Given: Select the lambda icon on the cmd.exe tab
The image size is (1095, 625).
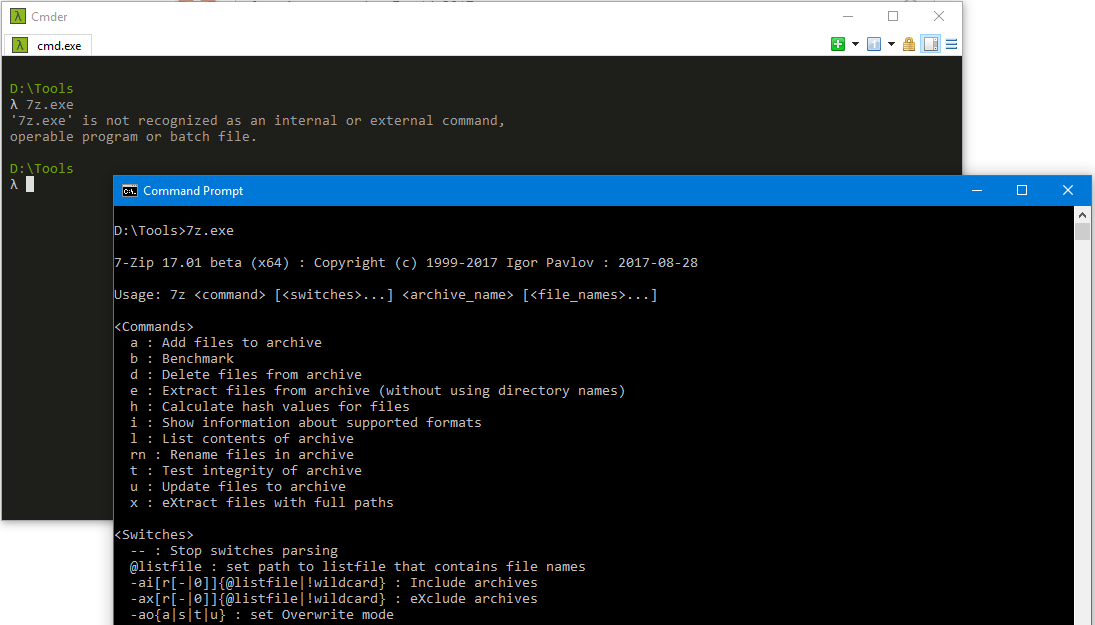Looking at the screenshot, I should coord(19,44).
